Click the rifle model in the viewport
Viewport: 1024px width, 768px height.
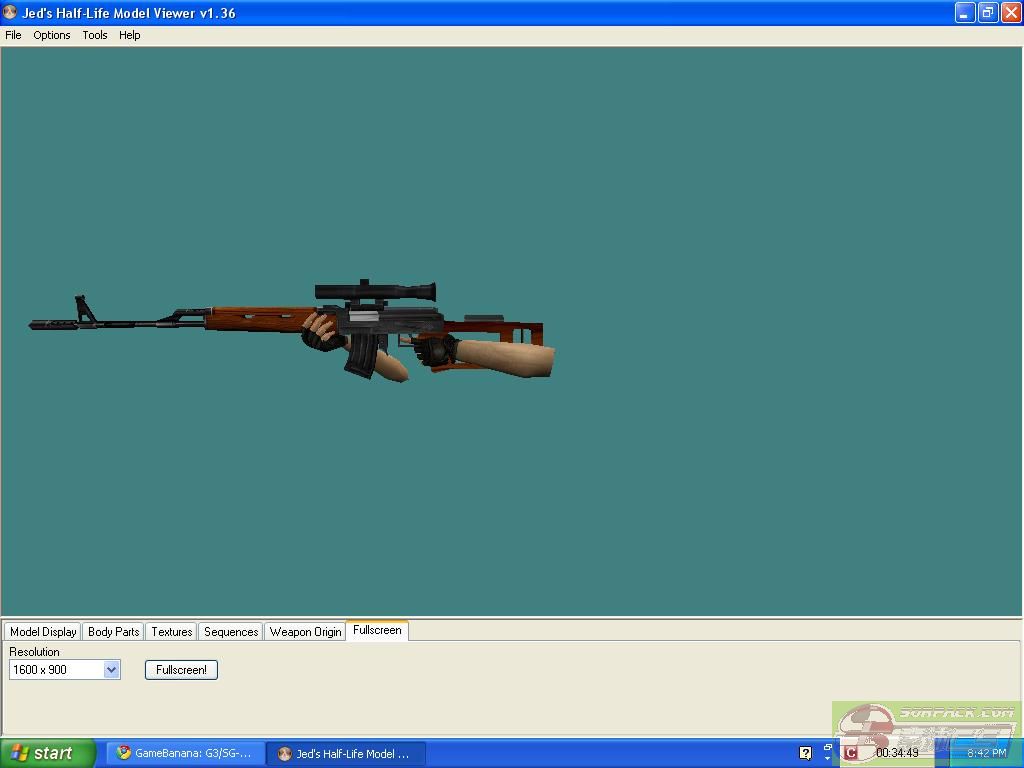pyautogui.click(x=291, y=330)
